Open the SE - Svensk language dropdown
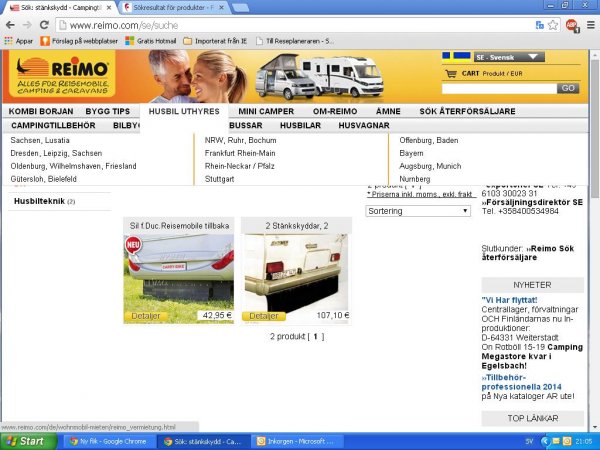The image size is (600, 450). point(509,57)
